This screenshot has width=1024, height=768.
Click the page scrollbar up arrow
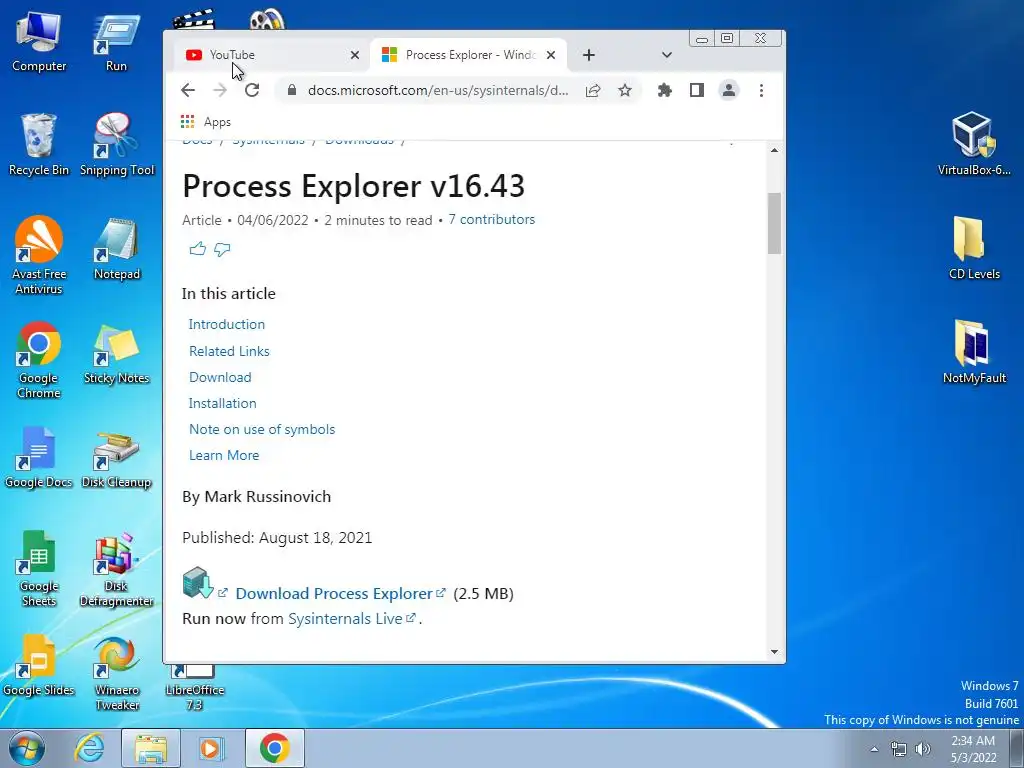[775, 150]
